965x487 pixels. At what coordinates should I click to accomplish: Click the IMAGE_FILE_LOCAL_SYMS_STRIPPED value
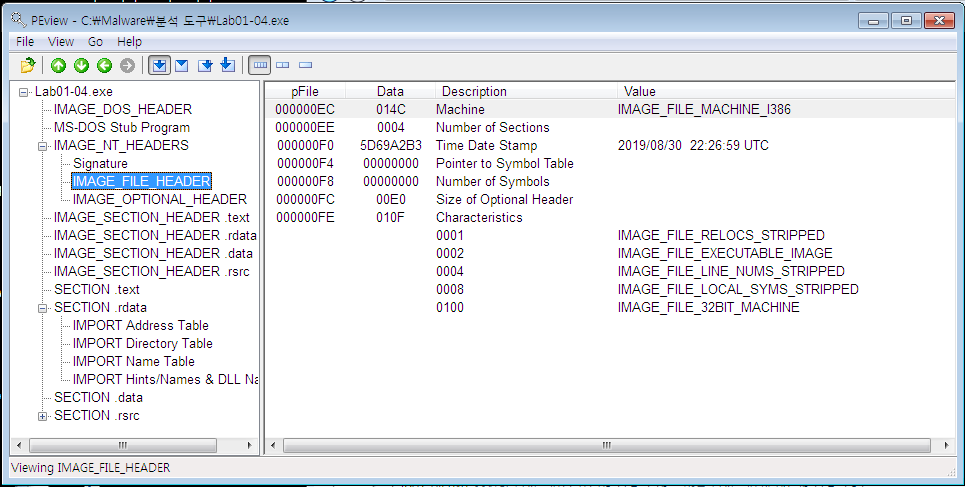click(738, 289)
